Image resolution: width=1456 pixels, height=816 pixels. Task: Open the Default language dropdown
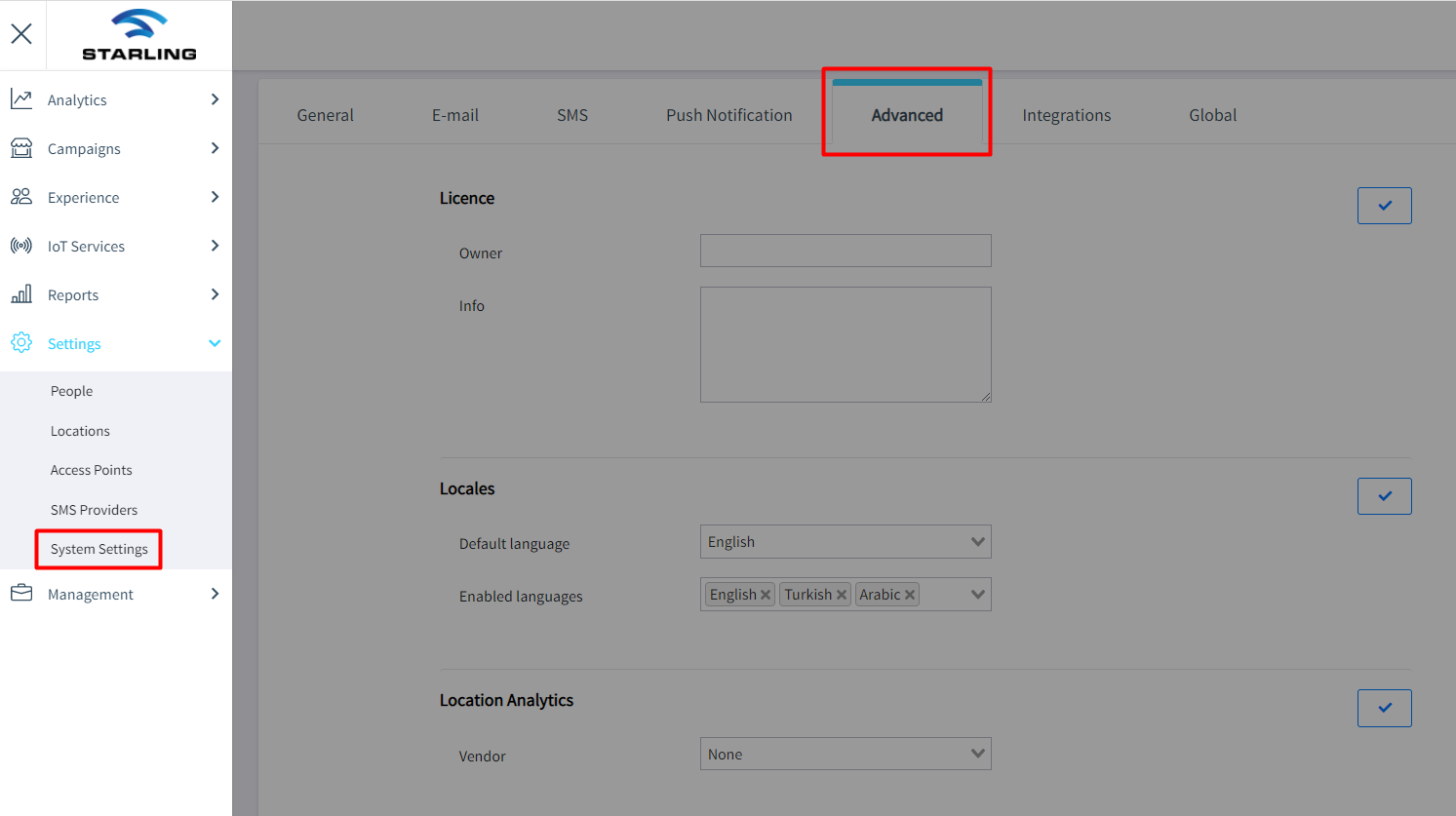pyautogui.click(x=846, y=542)
